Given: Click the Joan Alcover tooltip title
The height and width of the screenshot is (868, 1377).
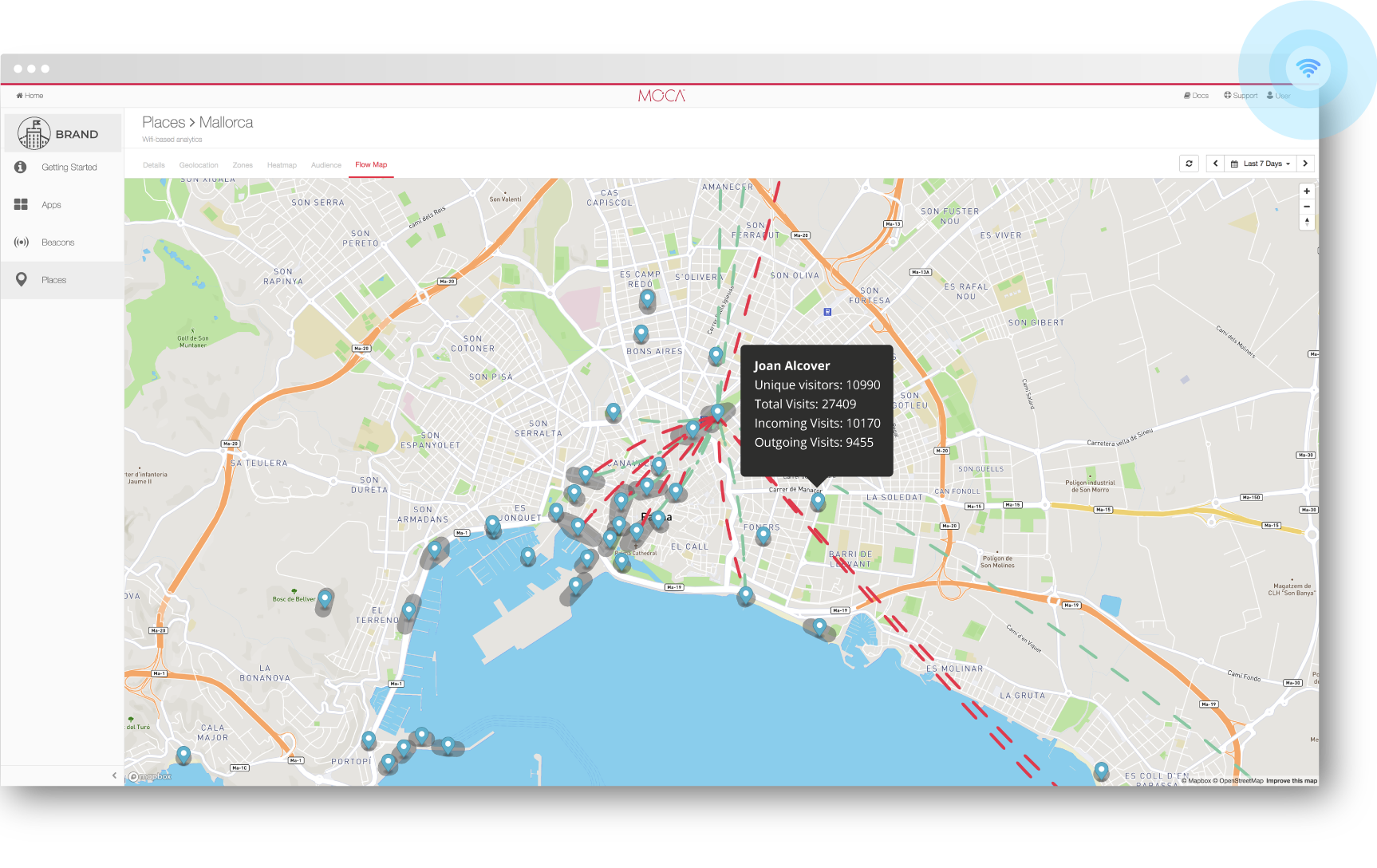Looking at the screenshot, I should [792, 365].
